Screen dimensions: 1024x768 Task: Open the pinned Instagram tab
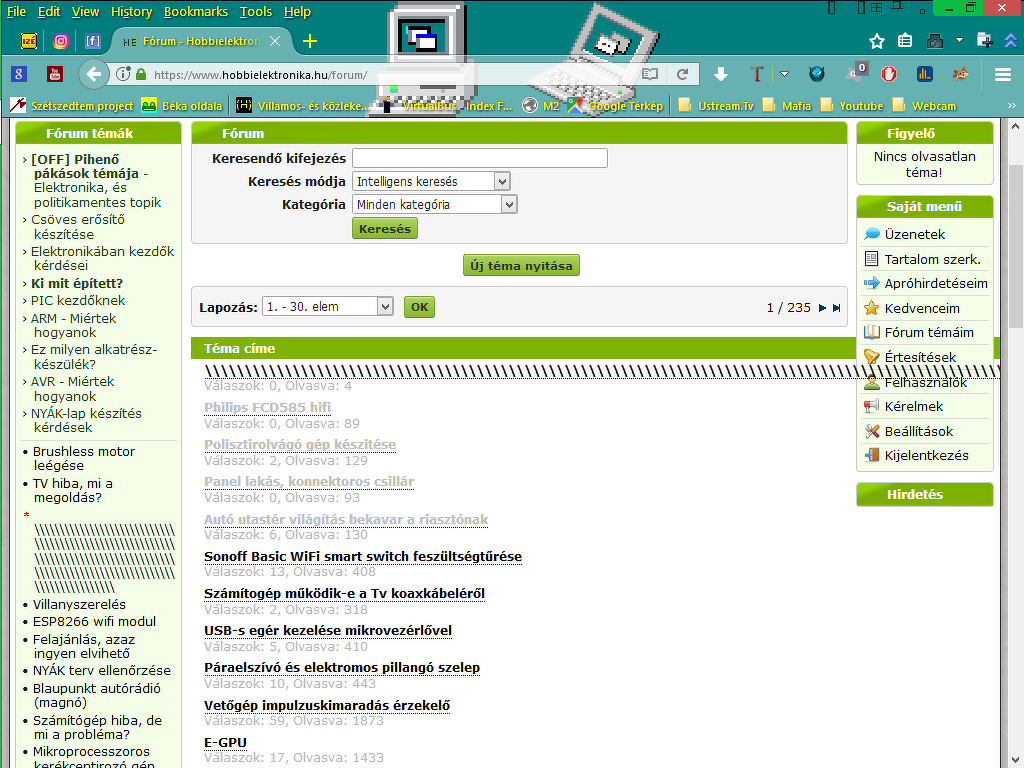[61, 41]
